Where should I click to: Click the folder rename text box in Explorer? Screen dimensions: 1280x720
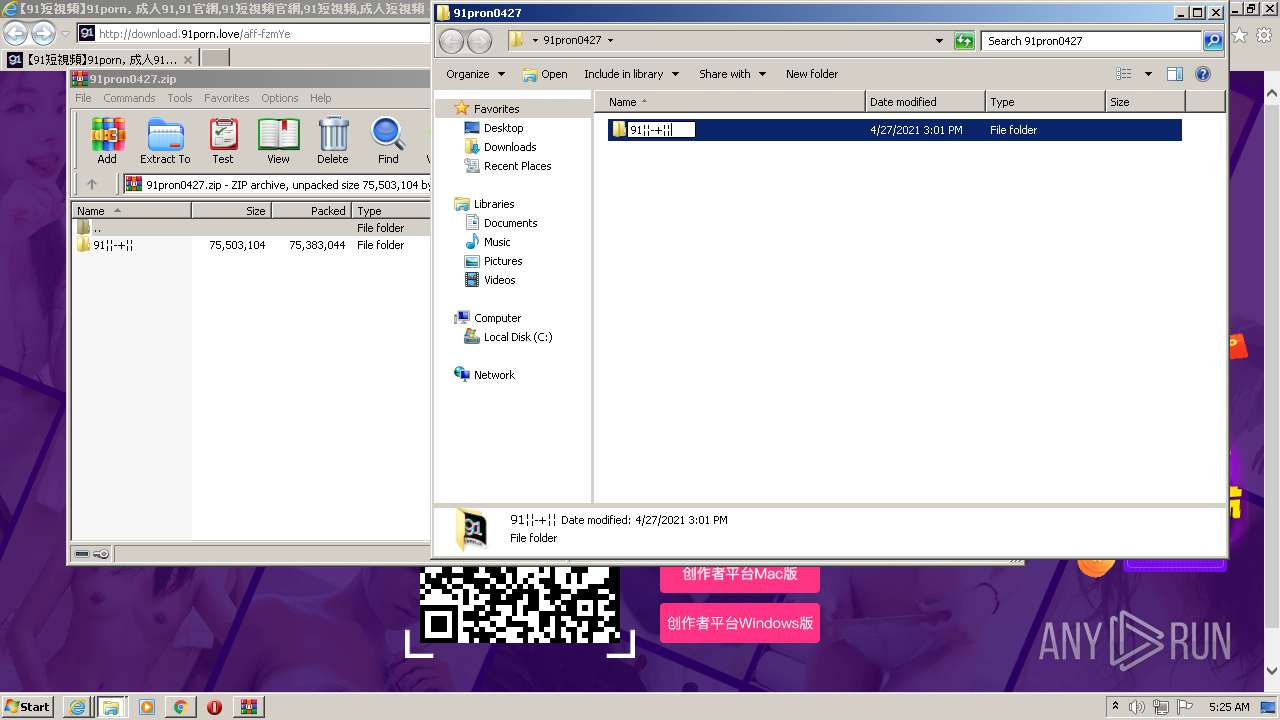pos(661,130)
